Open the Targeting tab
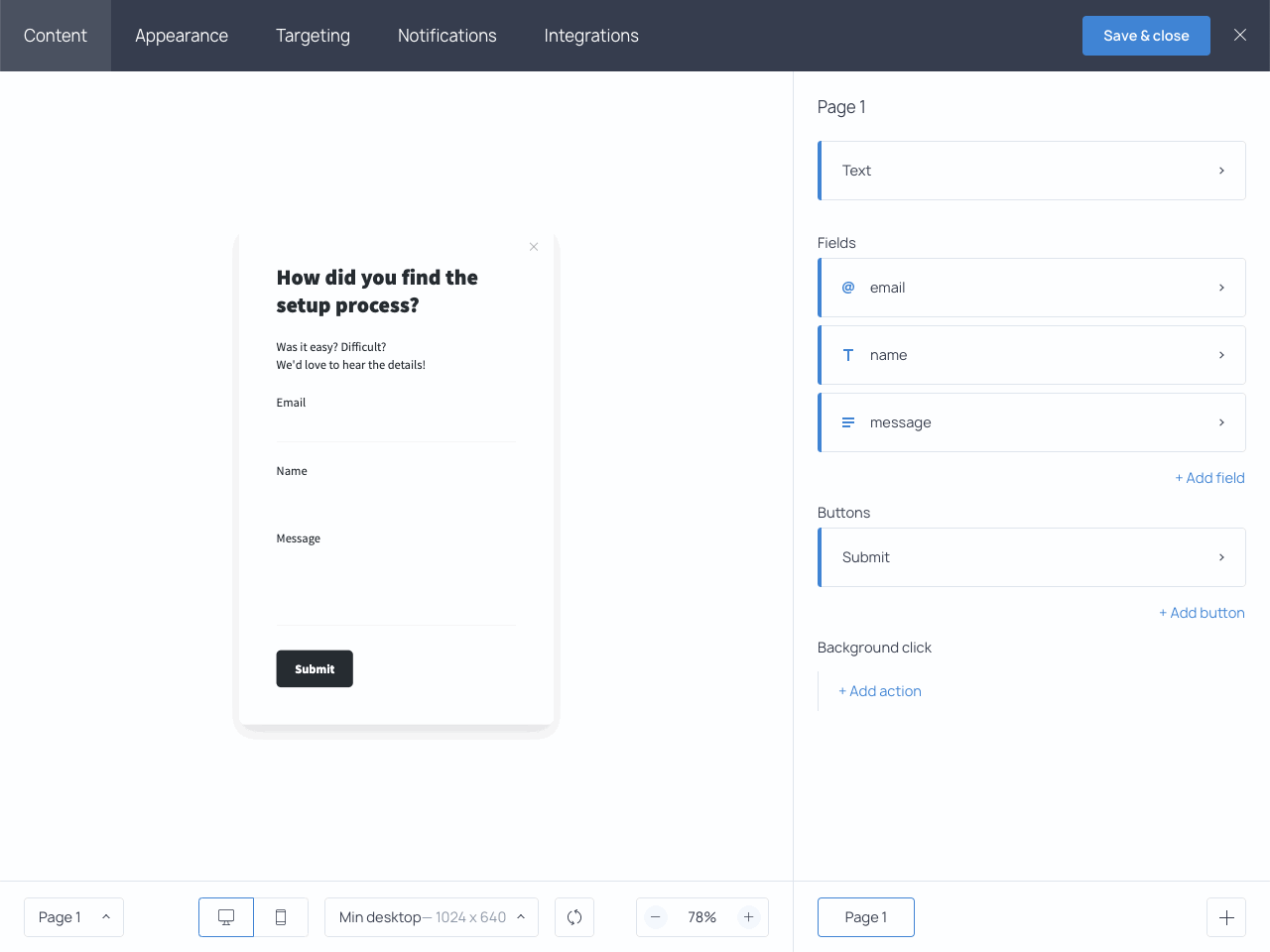The height and width of the screenshot is (952, 1270). coord(313,36)
